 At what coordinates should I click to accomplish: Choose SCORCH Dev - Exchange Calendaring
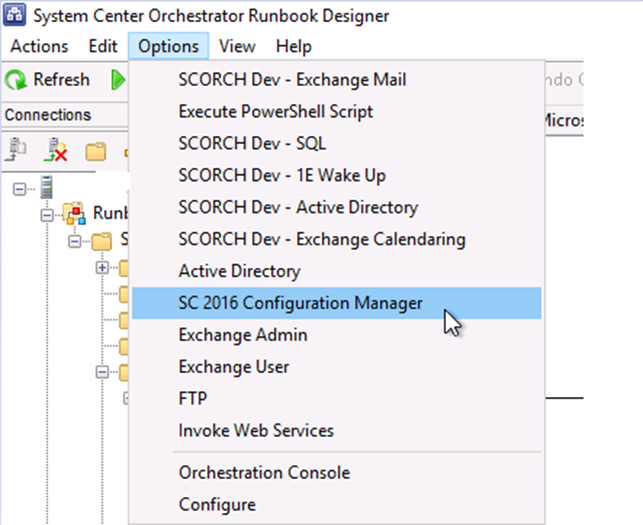pos(336,239)
